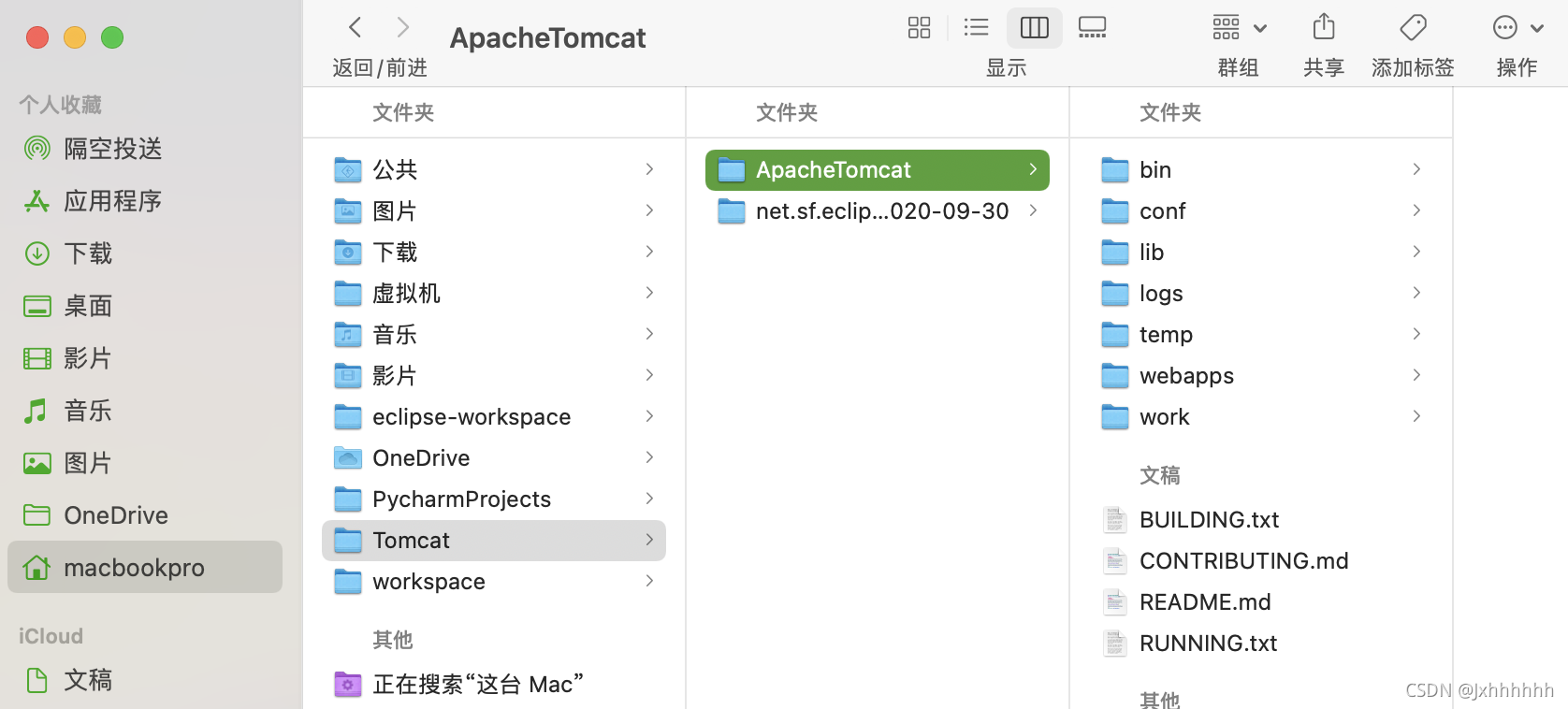Expand the eclipse-workspace chevron
This screenshot has height=709, width=1568.
(x=649, y=416)
